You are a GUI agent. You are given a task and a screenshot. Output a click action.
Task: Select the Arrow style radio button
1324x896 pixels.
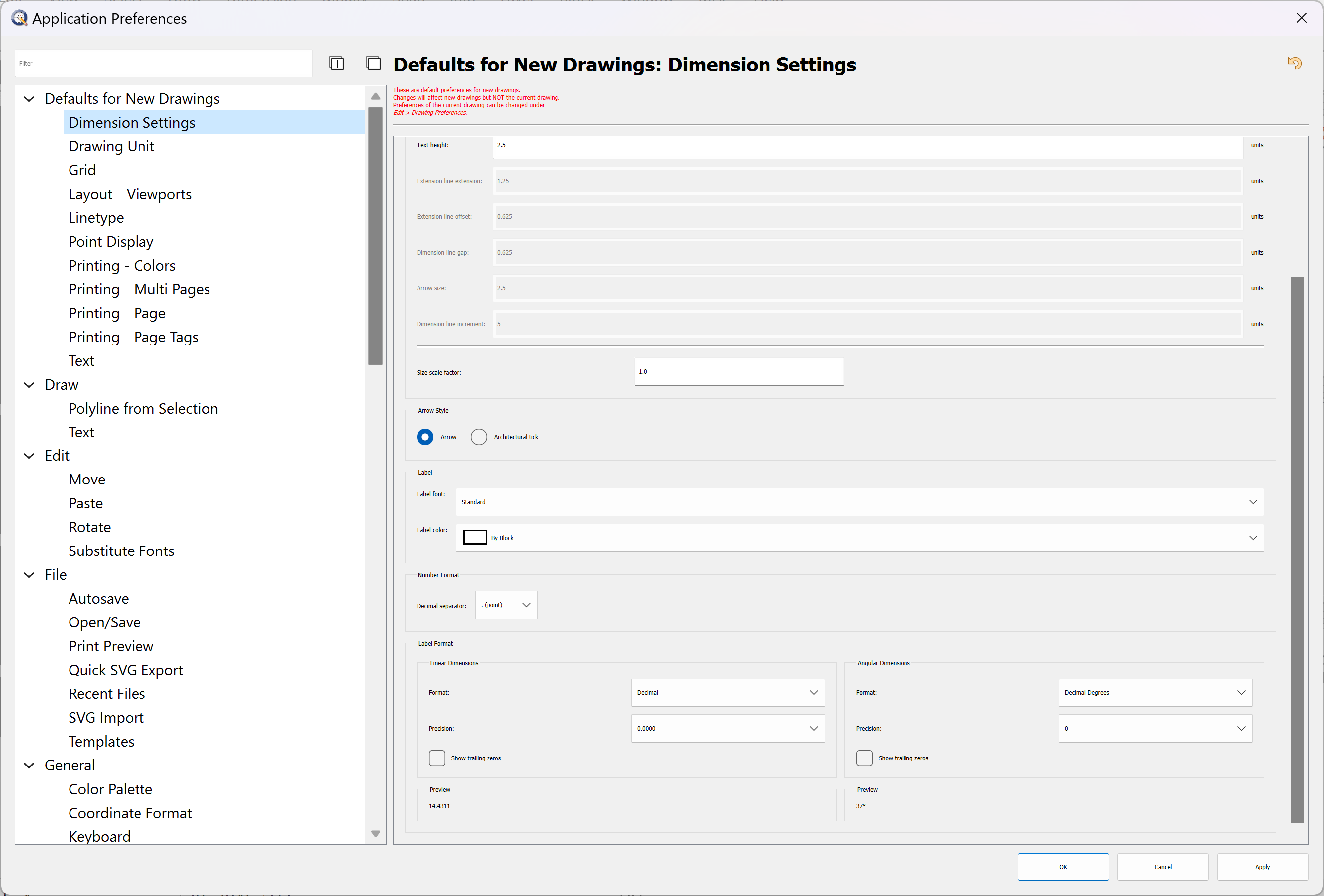pos(425,437)
